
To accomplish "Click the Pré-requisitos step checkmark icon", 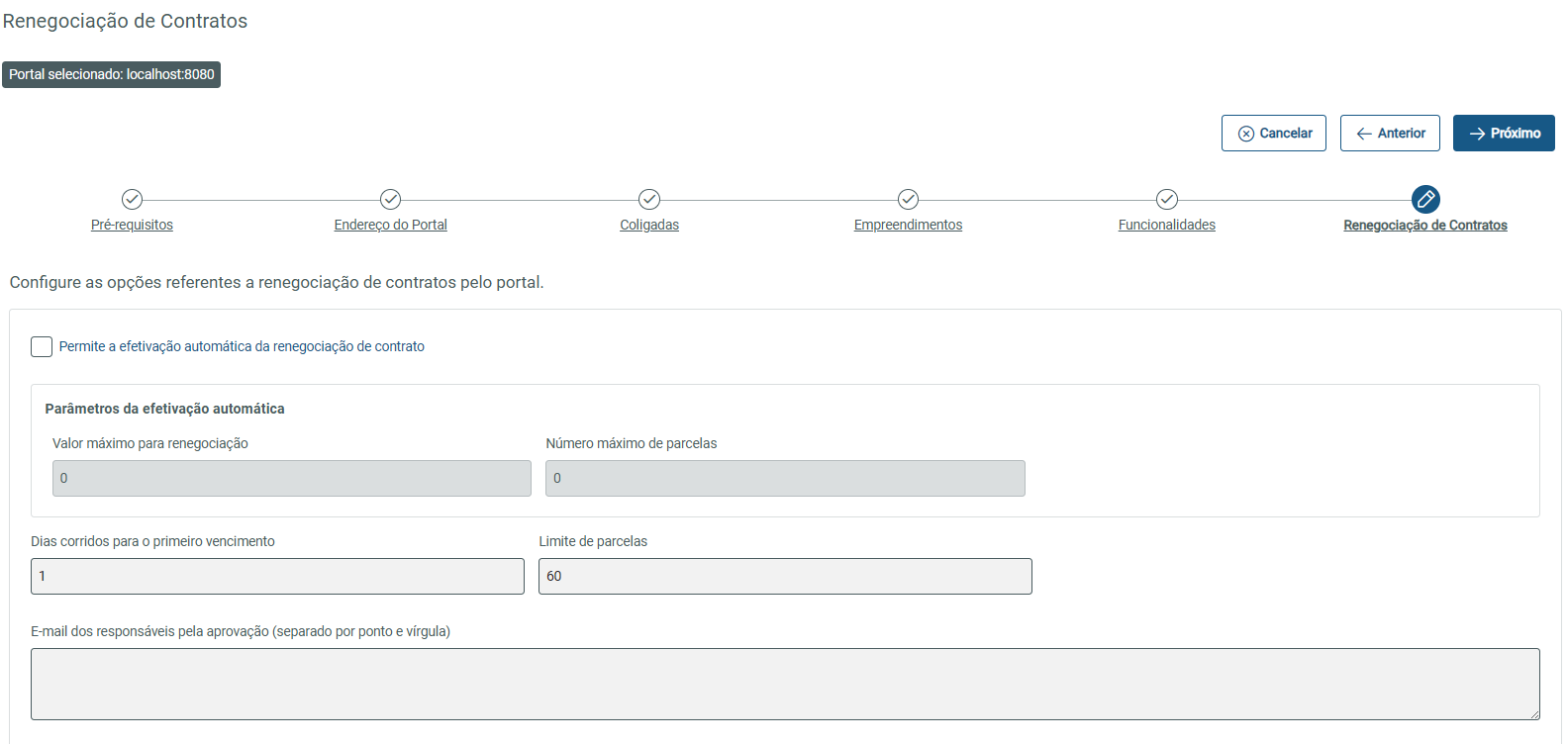I will click(132, 199).
